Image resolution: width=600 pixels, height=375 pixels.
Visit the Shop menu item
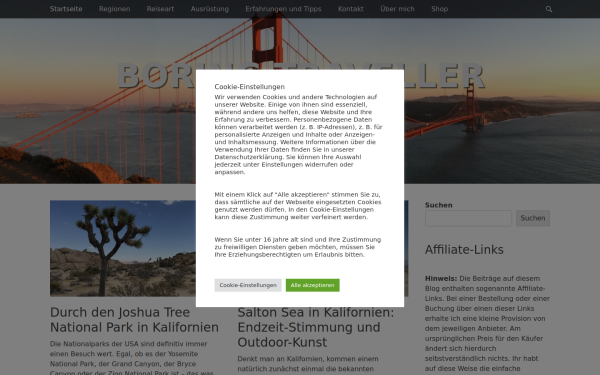coord(439,9)
